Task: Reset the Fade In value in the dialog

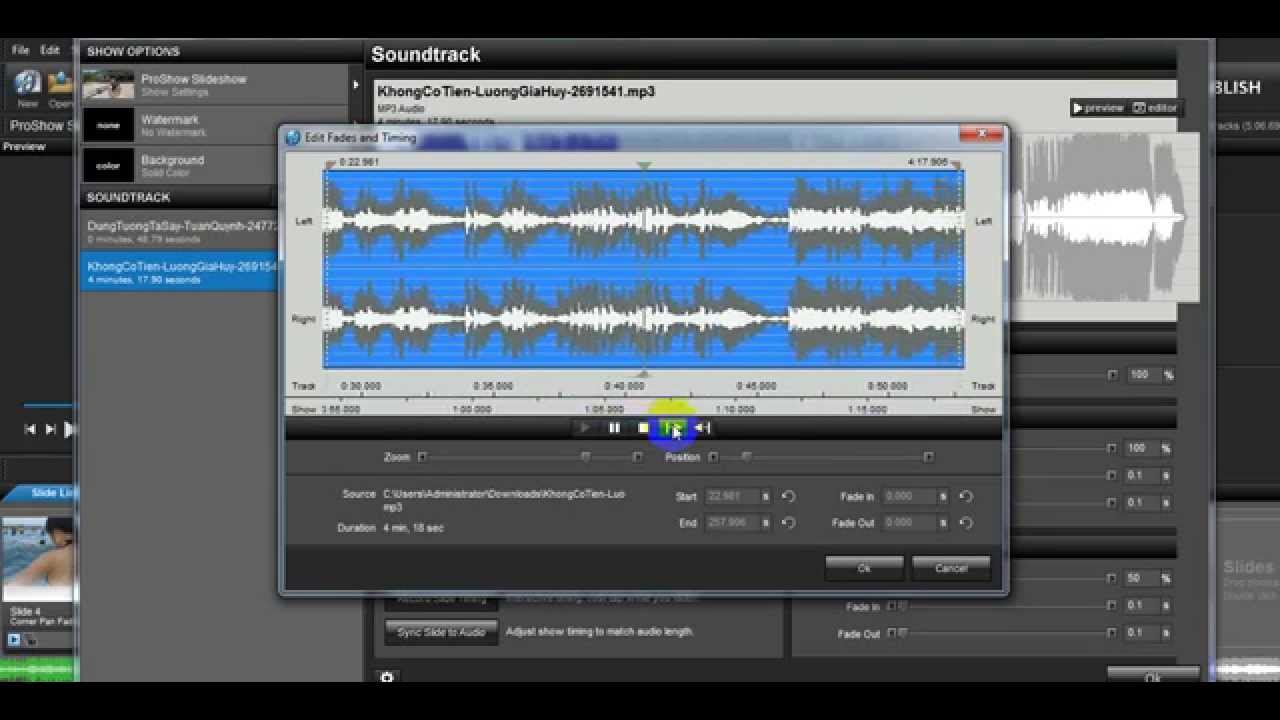Action: [966, 496]
